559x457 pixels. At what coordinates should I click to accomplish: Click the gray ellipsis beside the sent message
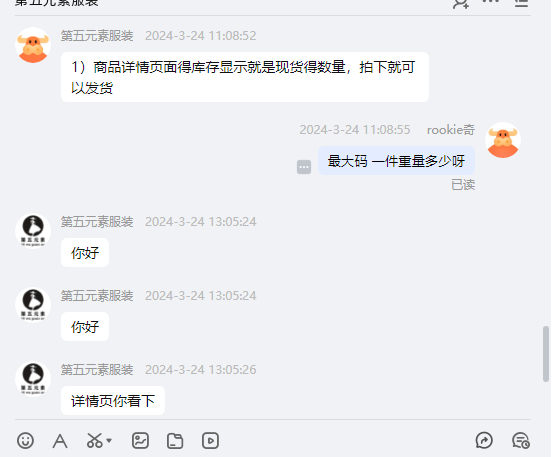tap(304, 167)
